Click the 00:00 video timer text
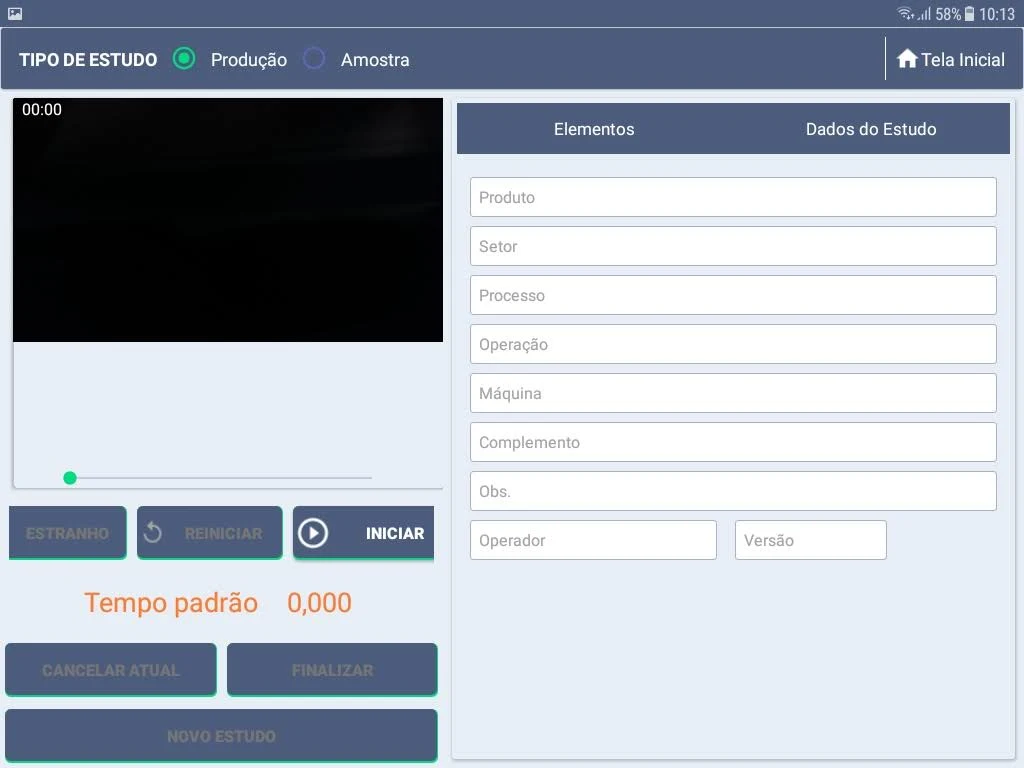1024x768 pixels. coord(42,110)
